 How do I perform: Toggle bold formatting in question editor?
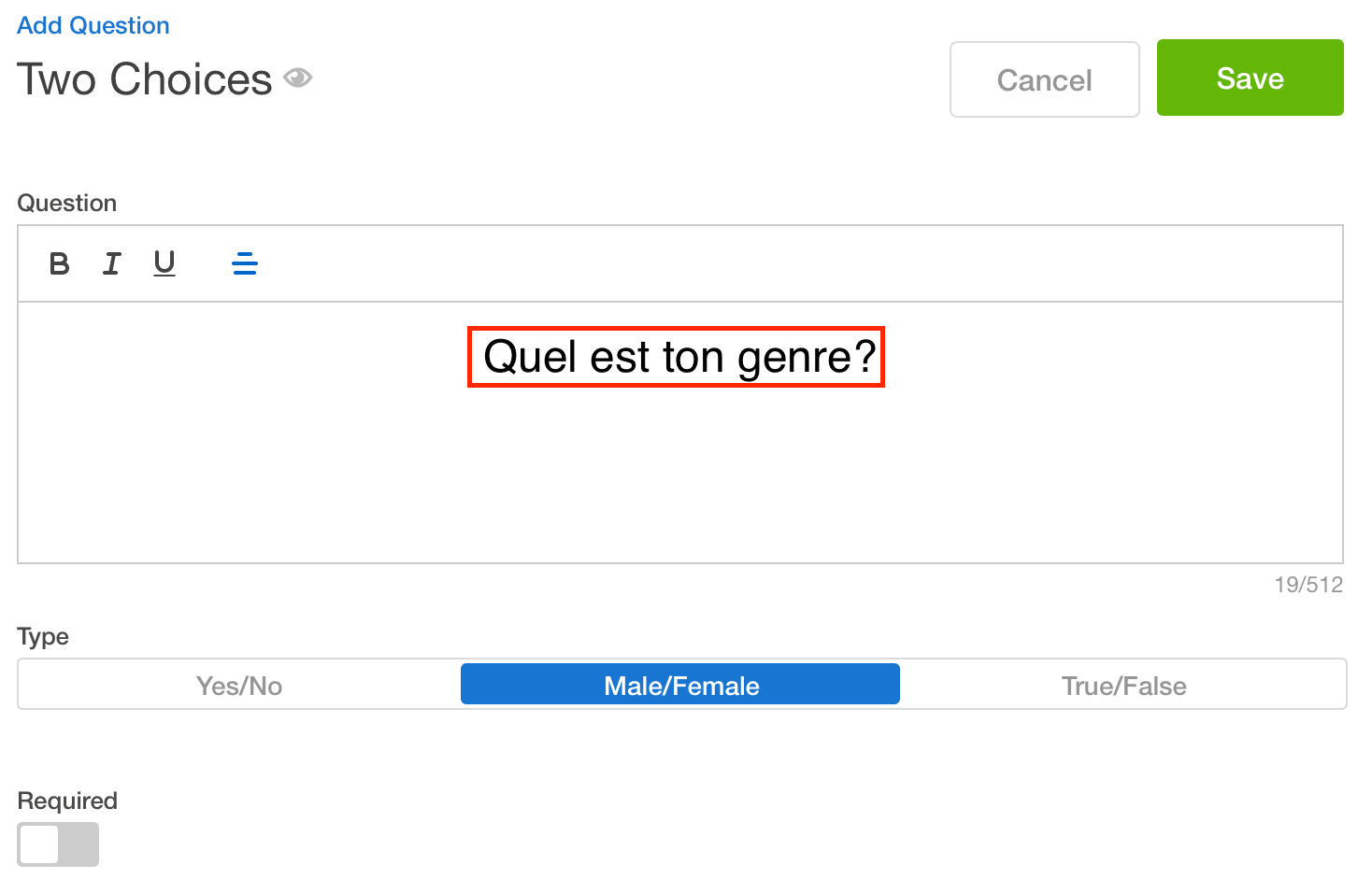tap(59, 264)
